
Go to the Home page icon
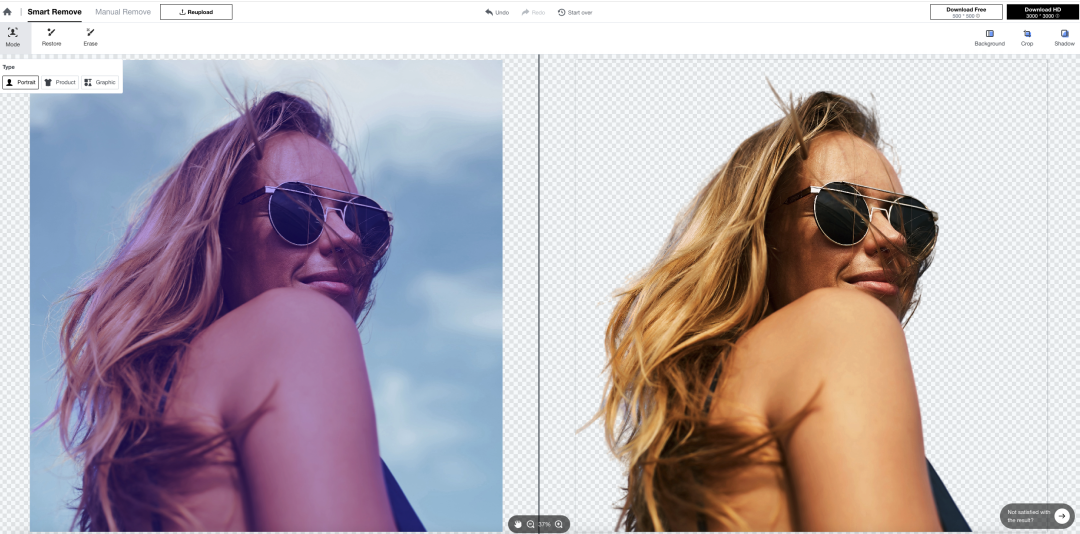tap(8, 12)
